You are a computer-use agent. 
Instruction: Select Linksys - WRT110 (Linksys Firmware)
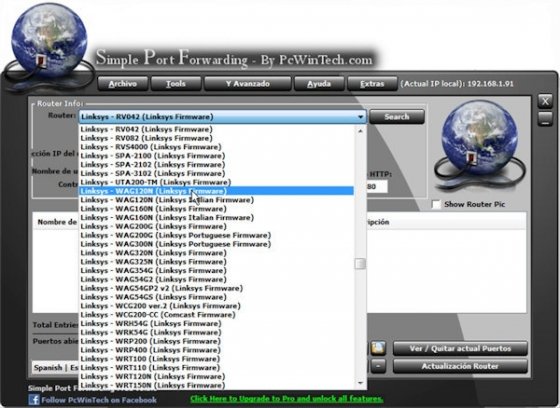click(216, 368)
